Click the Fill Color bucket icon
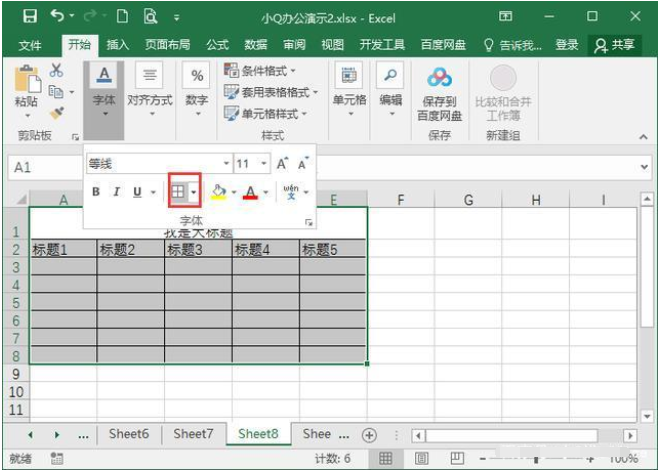 click(219, 192)
